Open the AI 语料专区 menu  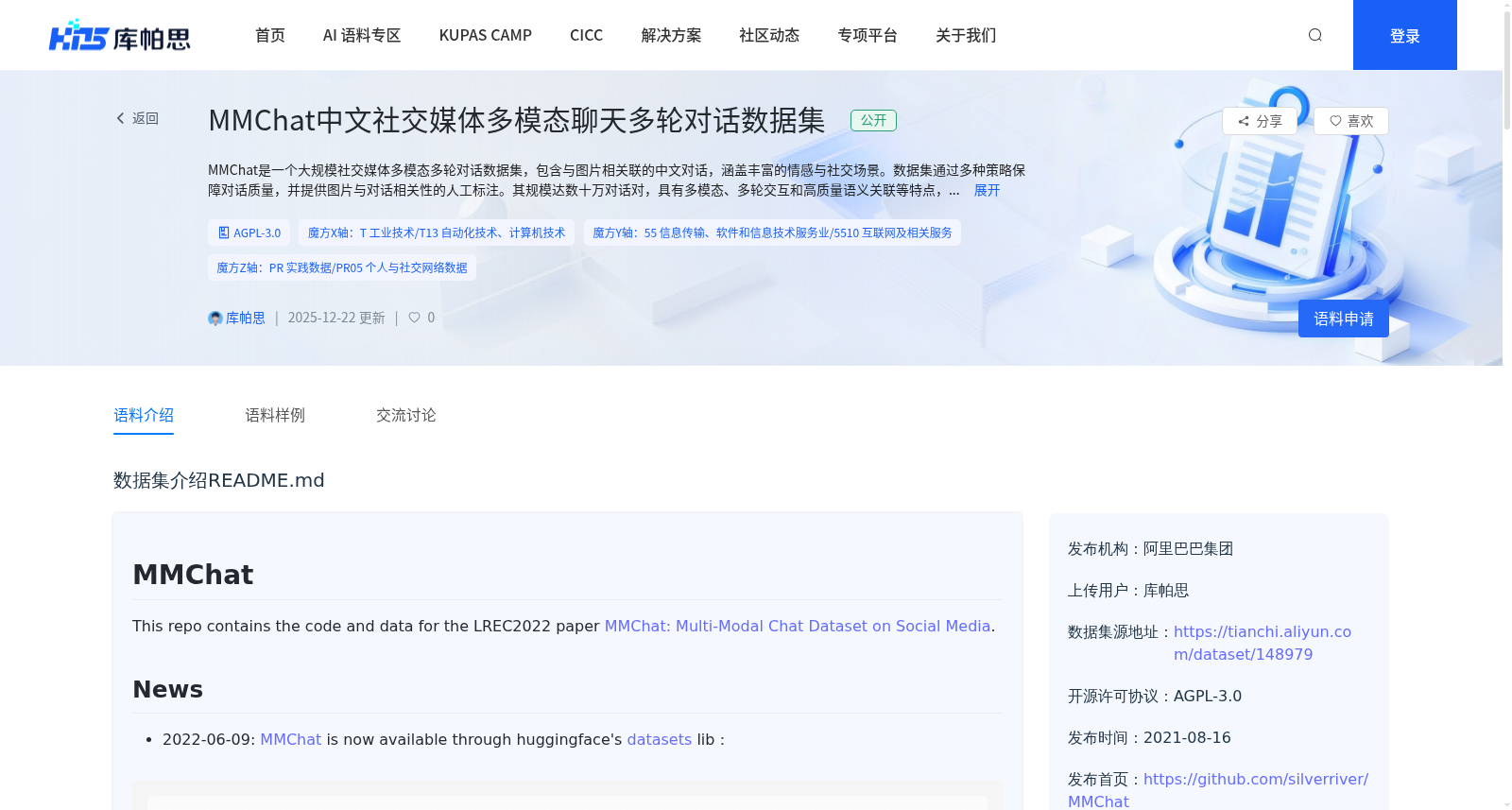[x=362, y=35]
